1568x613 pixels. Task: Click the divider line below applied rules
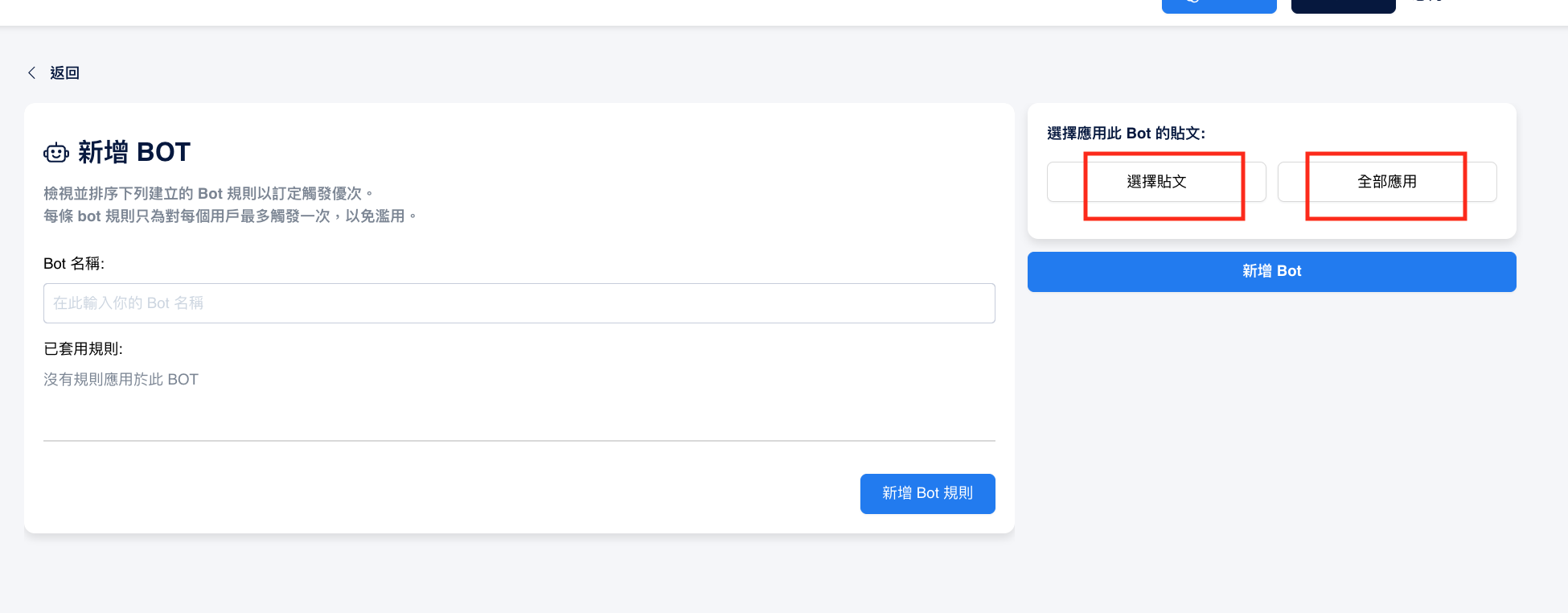[x=519, y=441]
